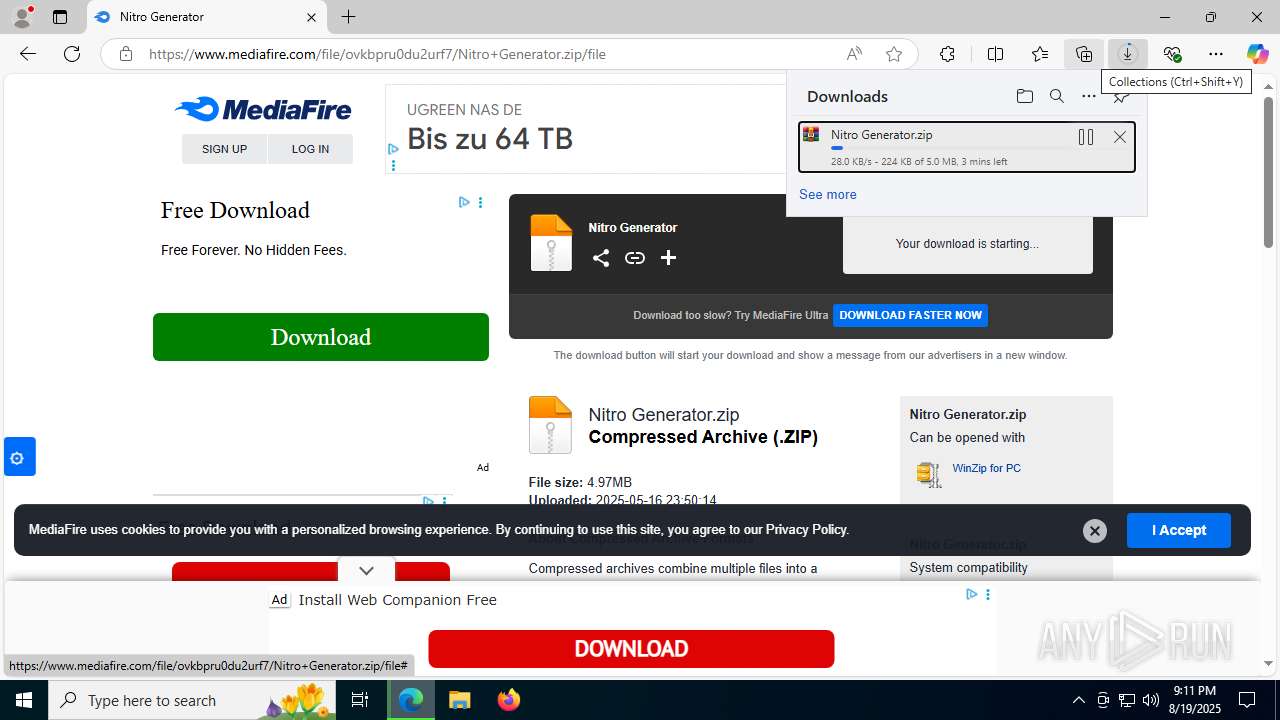Activate the Read aloud icon in the address bar
This screenshot has width=1280, height=720.
point(854,54)
